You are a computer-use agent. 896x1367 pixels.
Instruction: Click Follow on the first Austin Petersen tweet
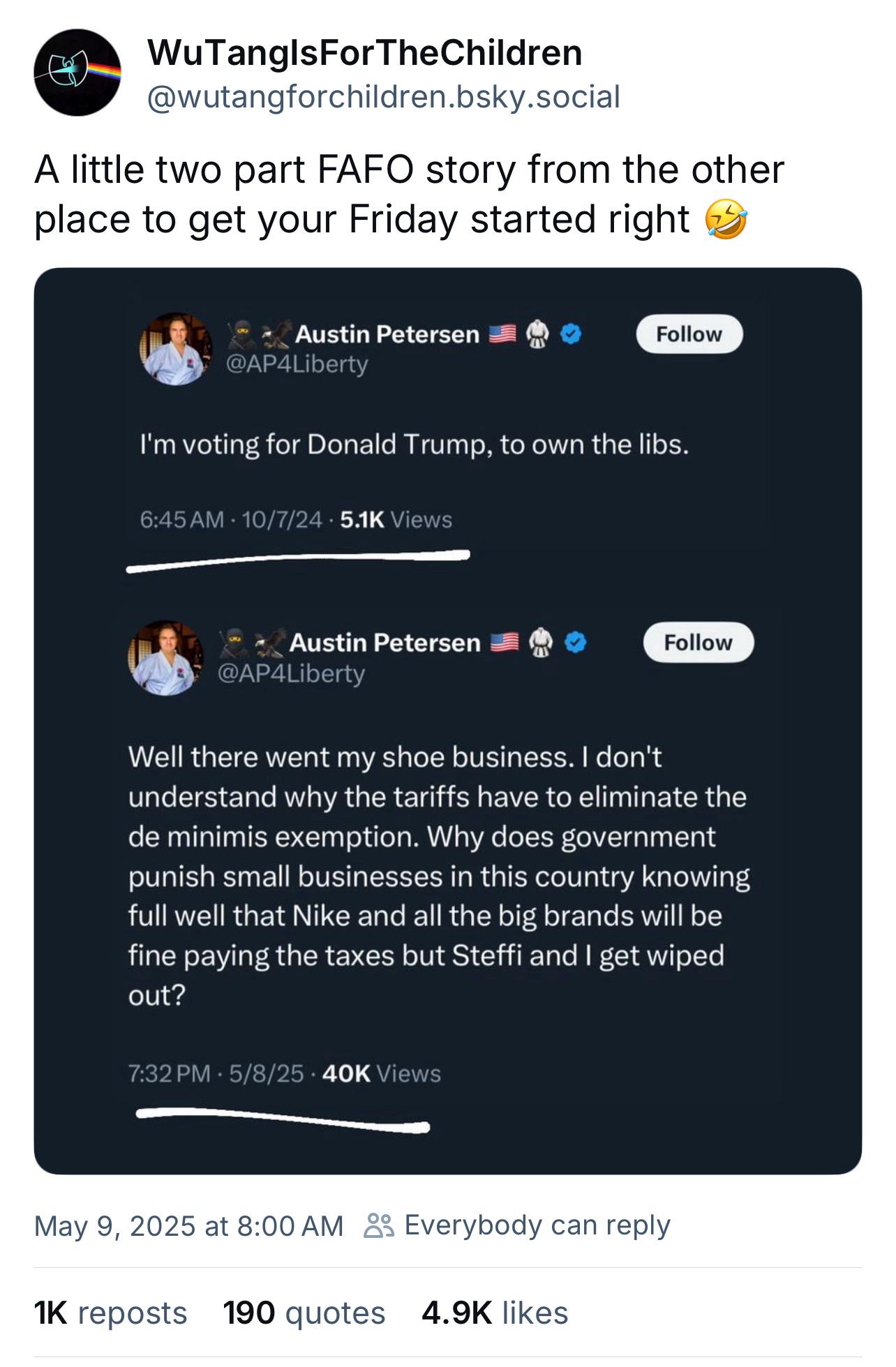[x=689, y=334]
